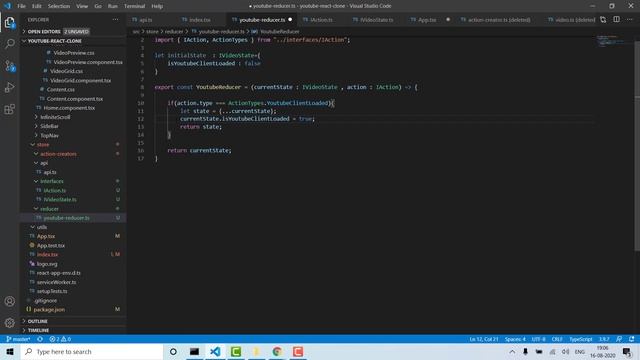Open the Explorer panel more actions ellipsis
The height and width of the screenshot is (360, 640).
tap(116, 20)
